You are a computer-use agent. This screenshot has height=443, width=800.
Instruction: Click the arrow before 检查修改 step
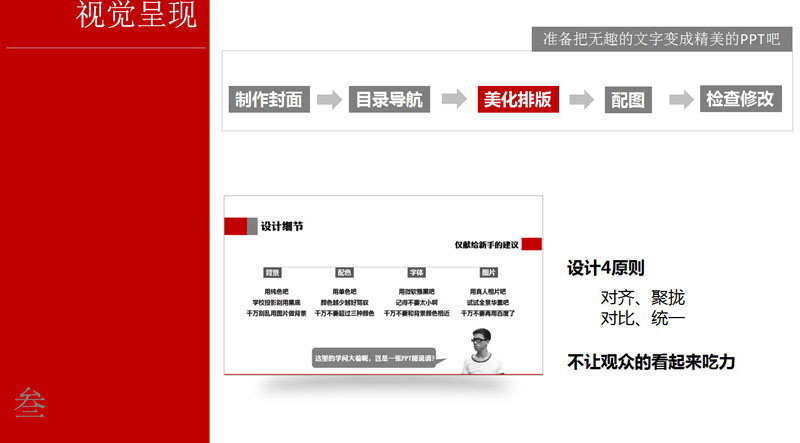681,98
